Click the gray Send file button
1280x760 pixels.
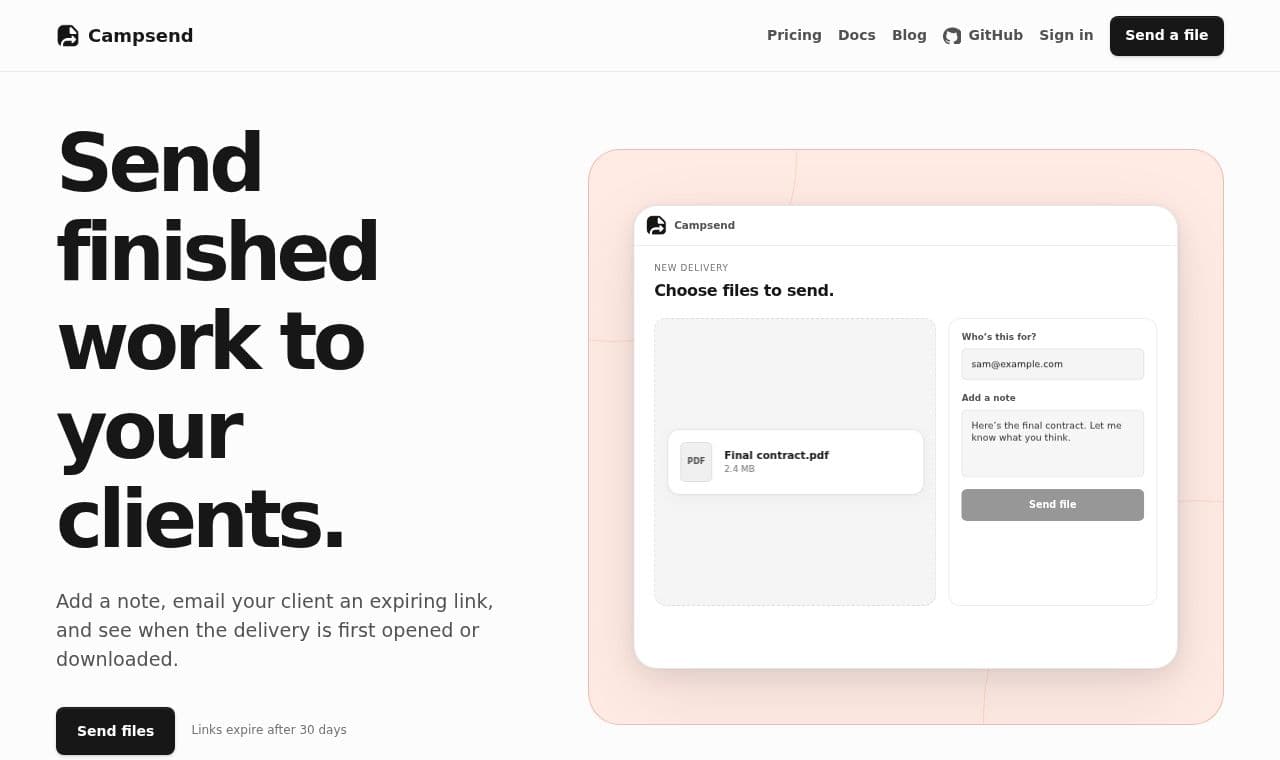coord(1052,505)
